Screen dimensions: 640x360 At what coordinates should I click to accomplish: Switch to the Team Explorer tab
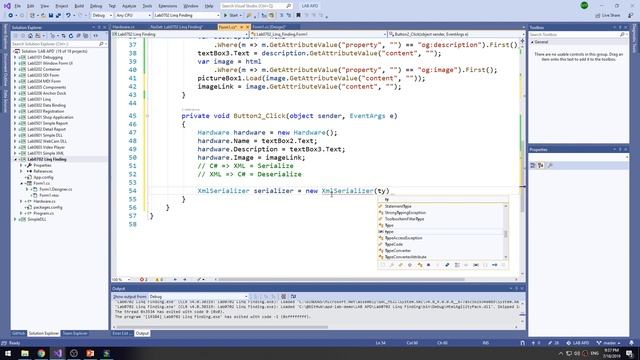75,333
